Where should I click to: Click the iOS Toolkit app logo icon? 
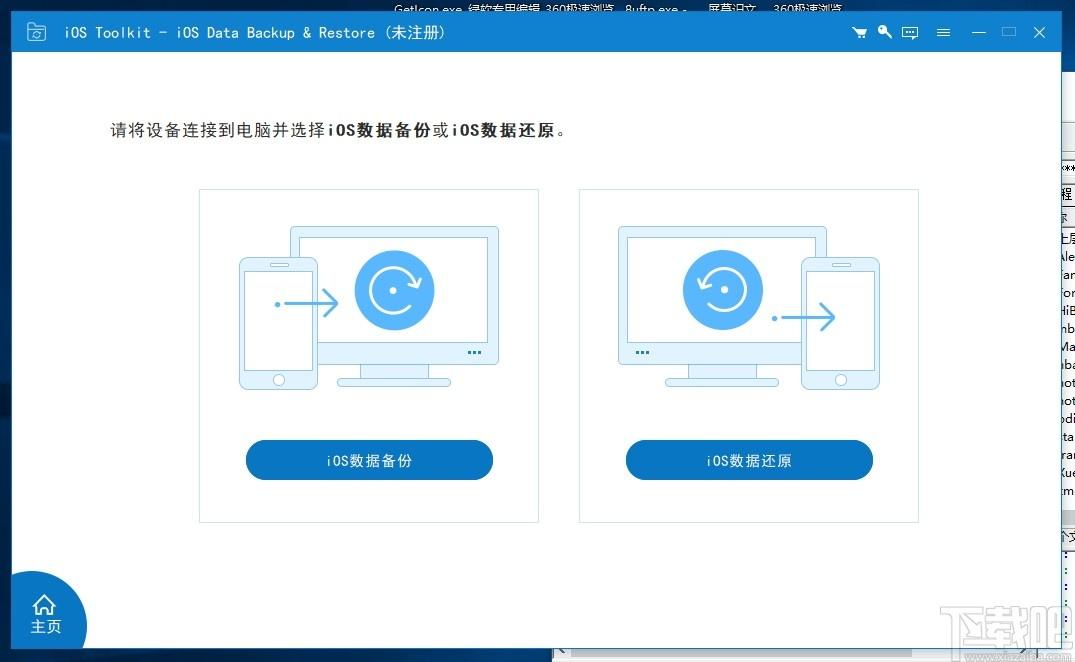[x=37, y=33]
